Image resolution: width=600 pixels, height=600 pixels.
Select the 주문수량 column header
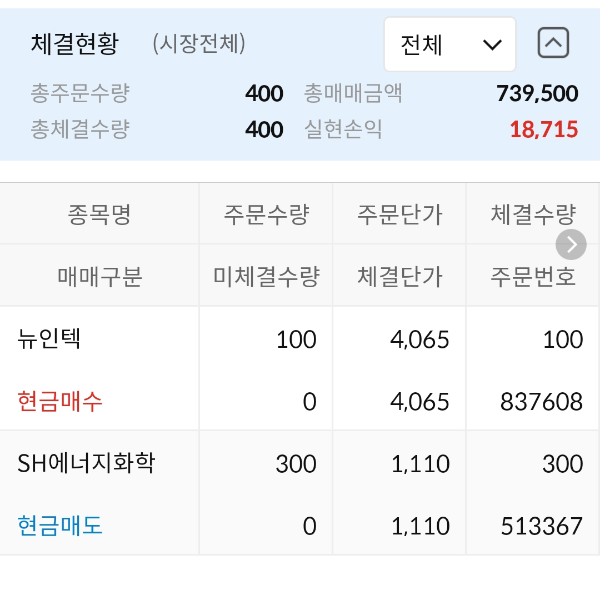click(x=266, y=214)
